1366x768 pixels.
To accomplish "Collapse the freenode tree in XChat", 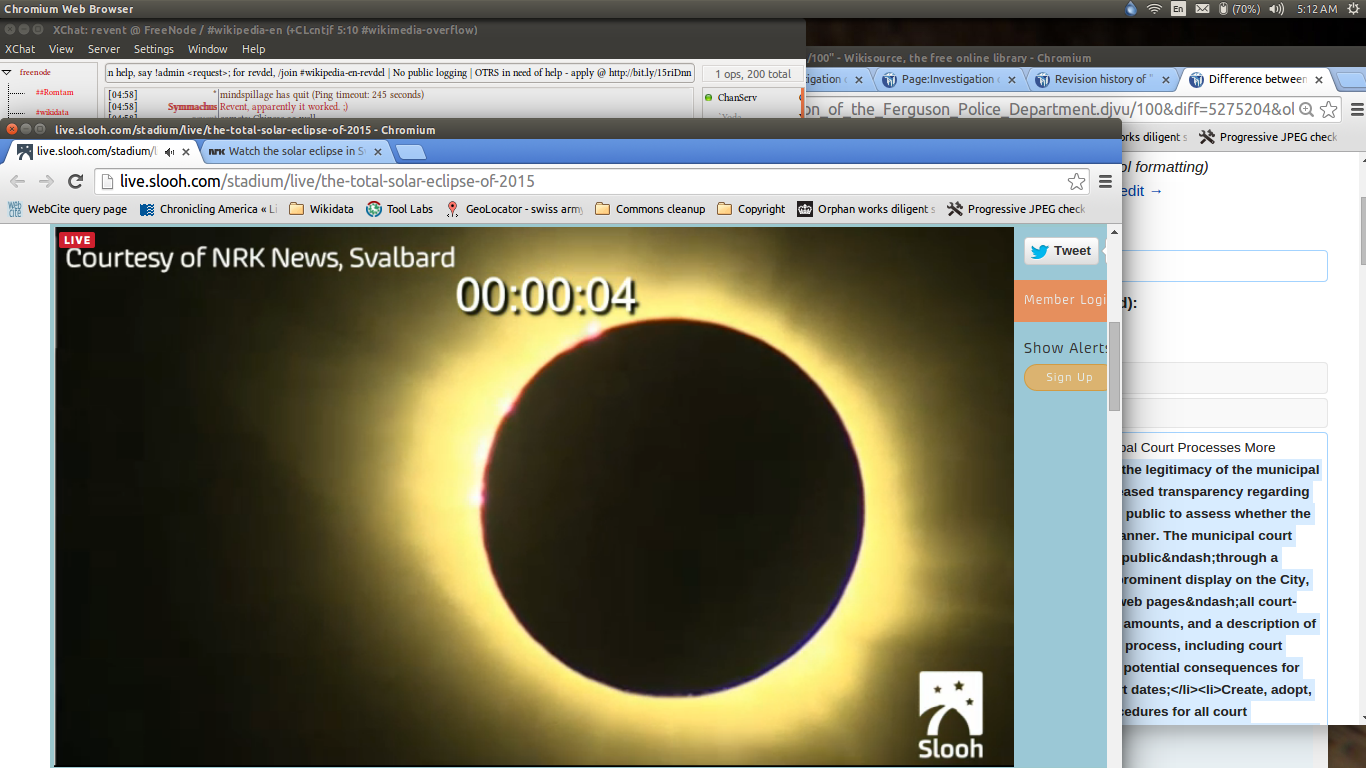I will point(7,73).
